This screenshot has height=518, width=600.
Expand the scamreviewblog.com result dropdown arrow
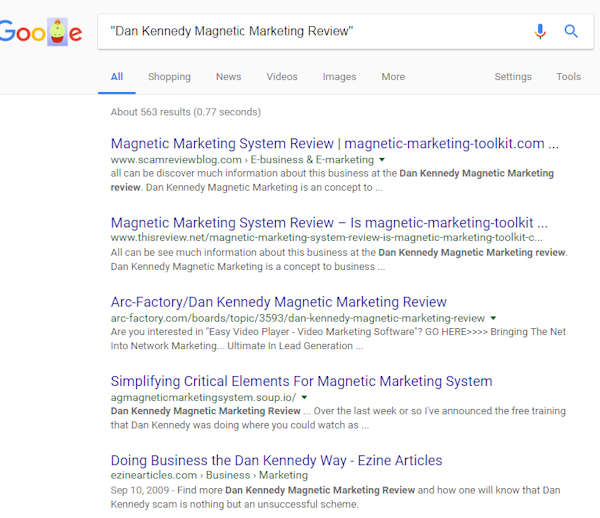tap(382, 160)
